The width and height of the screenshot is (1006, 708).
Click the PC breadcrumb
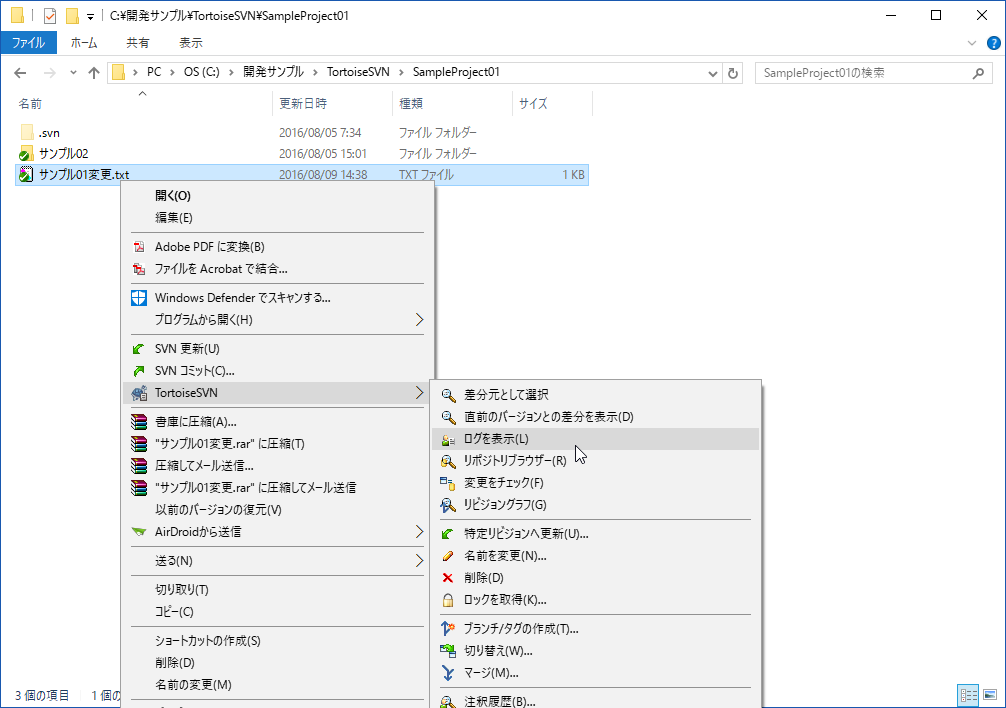tap(154, 72)
